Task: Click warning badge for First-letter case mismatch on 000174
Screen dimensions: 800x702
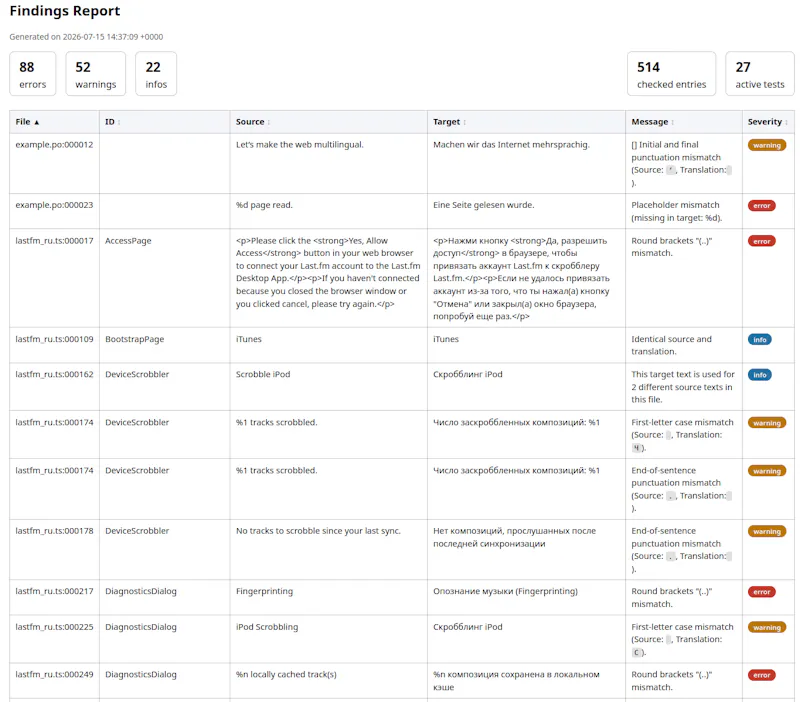Action: pos(767,423)
